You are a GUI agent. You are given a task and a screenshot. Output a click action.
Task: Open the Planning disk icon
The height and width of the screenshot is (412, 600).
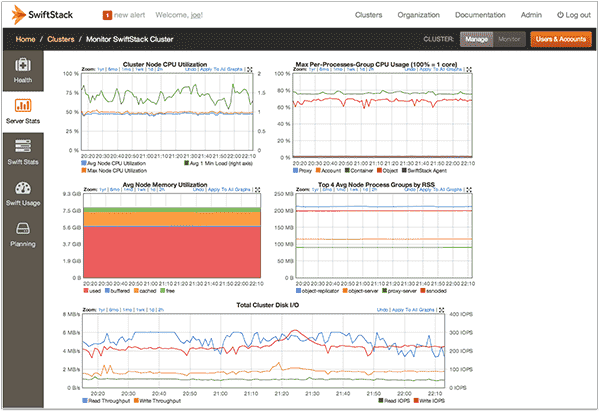click(x=23, y=228)
